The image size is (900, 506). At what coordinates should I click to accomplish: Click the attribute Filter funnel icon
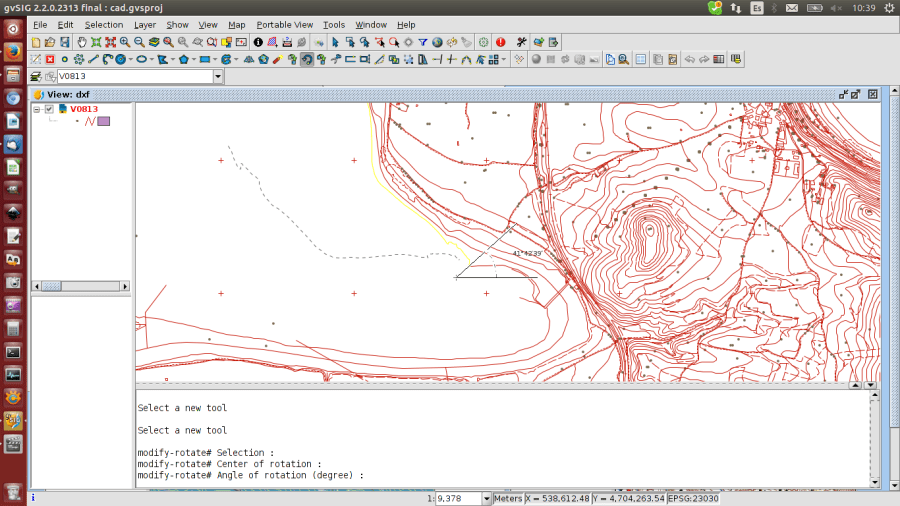tap(423, 43)
